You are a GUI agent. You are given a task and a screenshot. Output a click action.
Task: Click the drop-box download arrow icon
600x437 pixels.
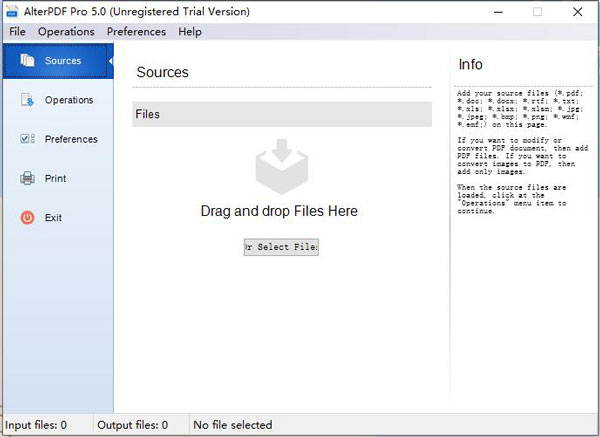coord(281,166)
